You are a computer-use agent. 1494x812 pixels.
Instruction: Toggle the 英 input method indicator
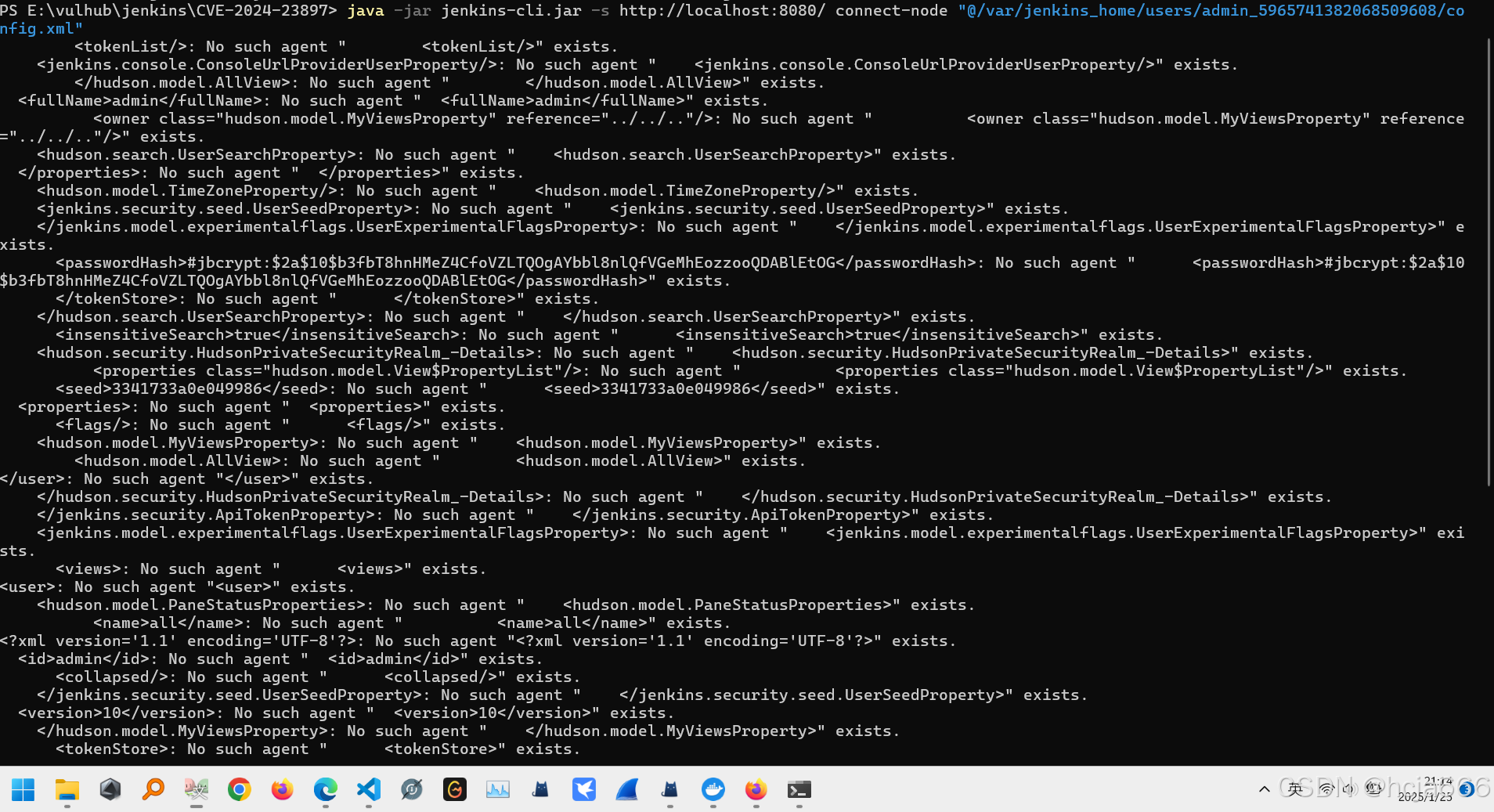pyautogui.click(x=1296, y=789)
